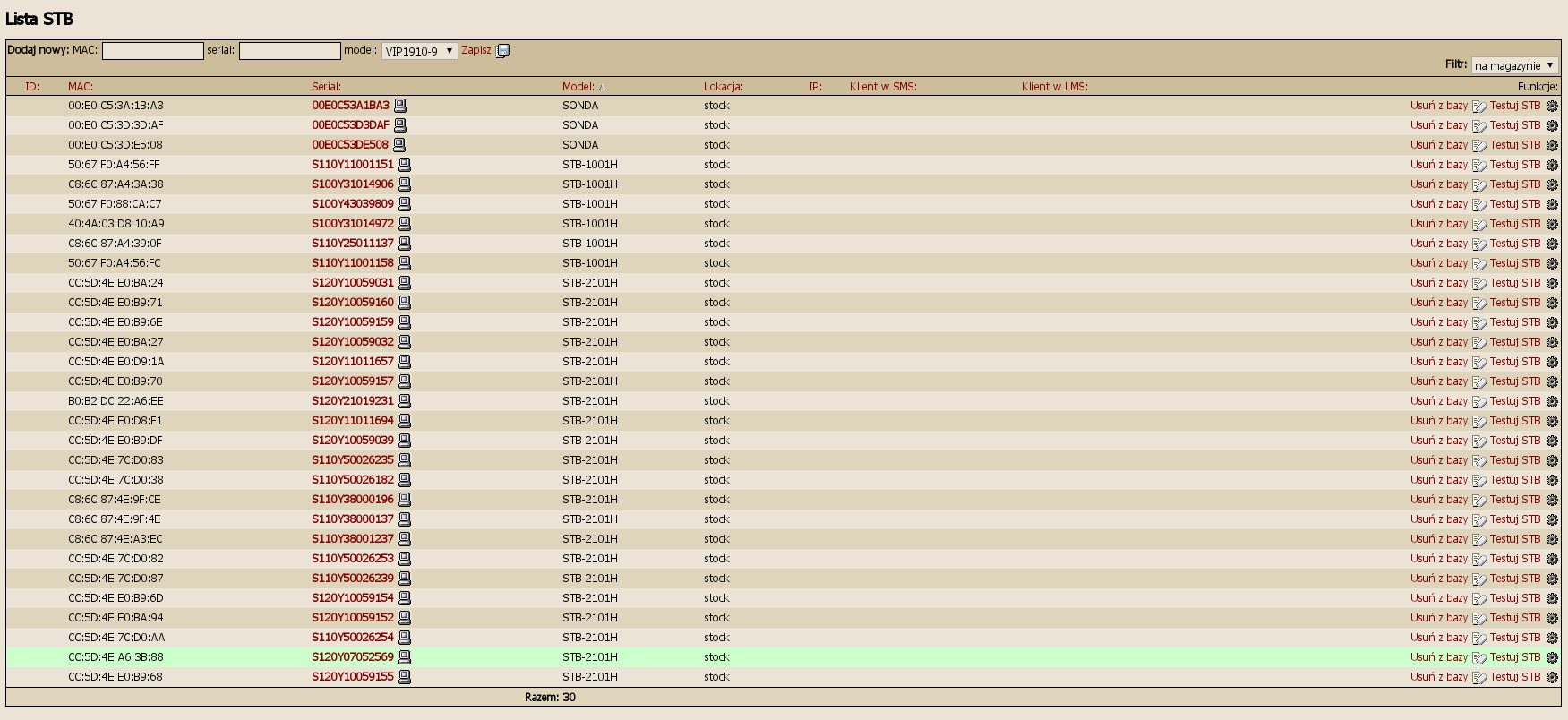Select the MAC text CC:5D:4E:7C:D0:83

(x=116, y=460)
